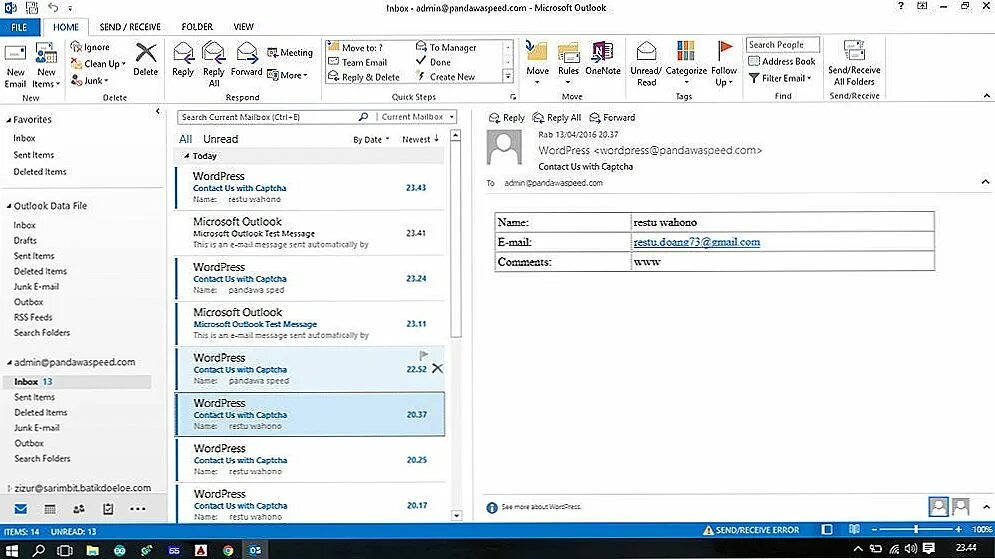Send the message to OneNote
Image resolution: width=995 pixels, height=559 pixels.
[x=602, y=60]
